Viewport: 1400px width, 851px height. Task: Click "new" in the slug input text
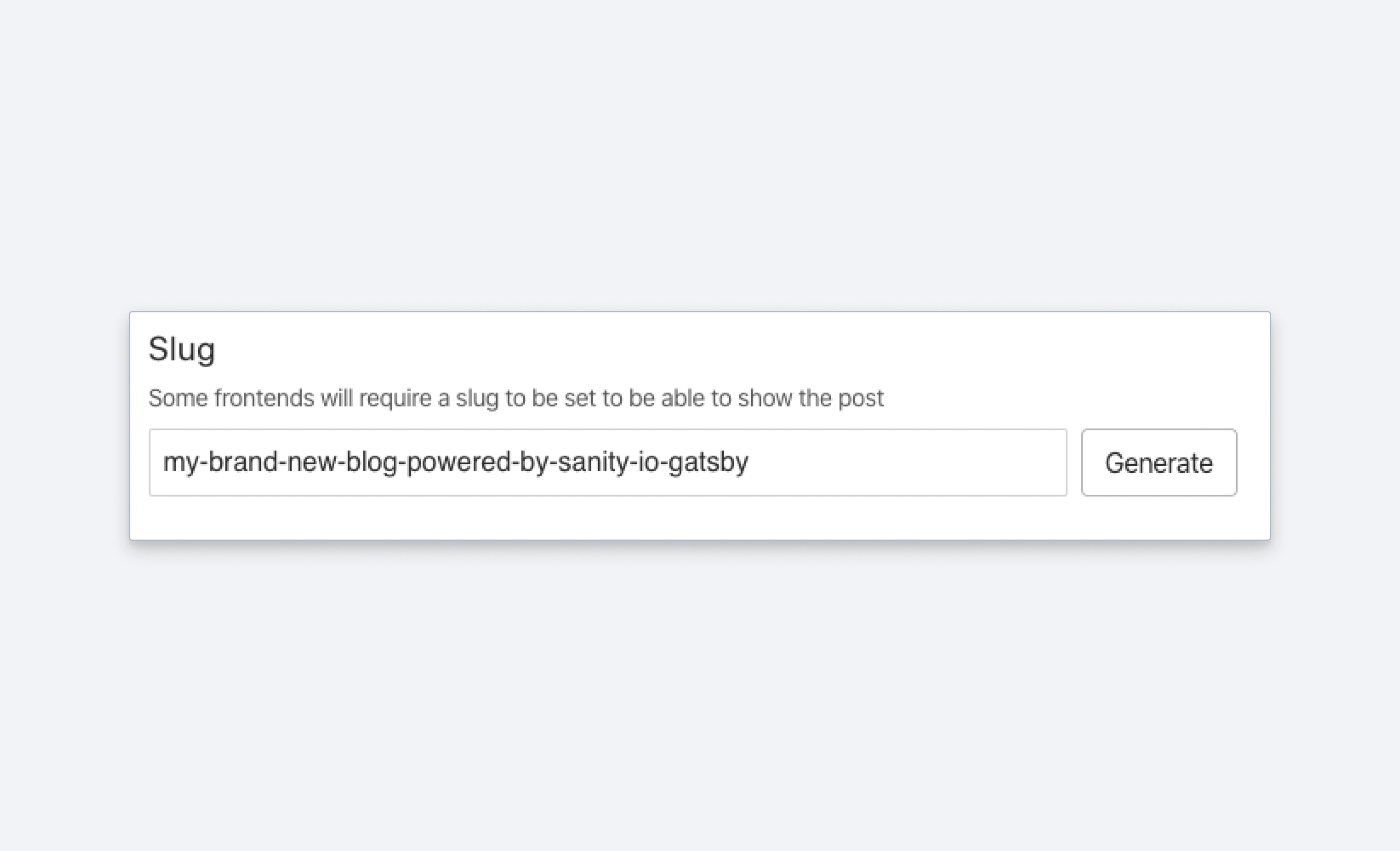(x=311, y=462)
